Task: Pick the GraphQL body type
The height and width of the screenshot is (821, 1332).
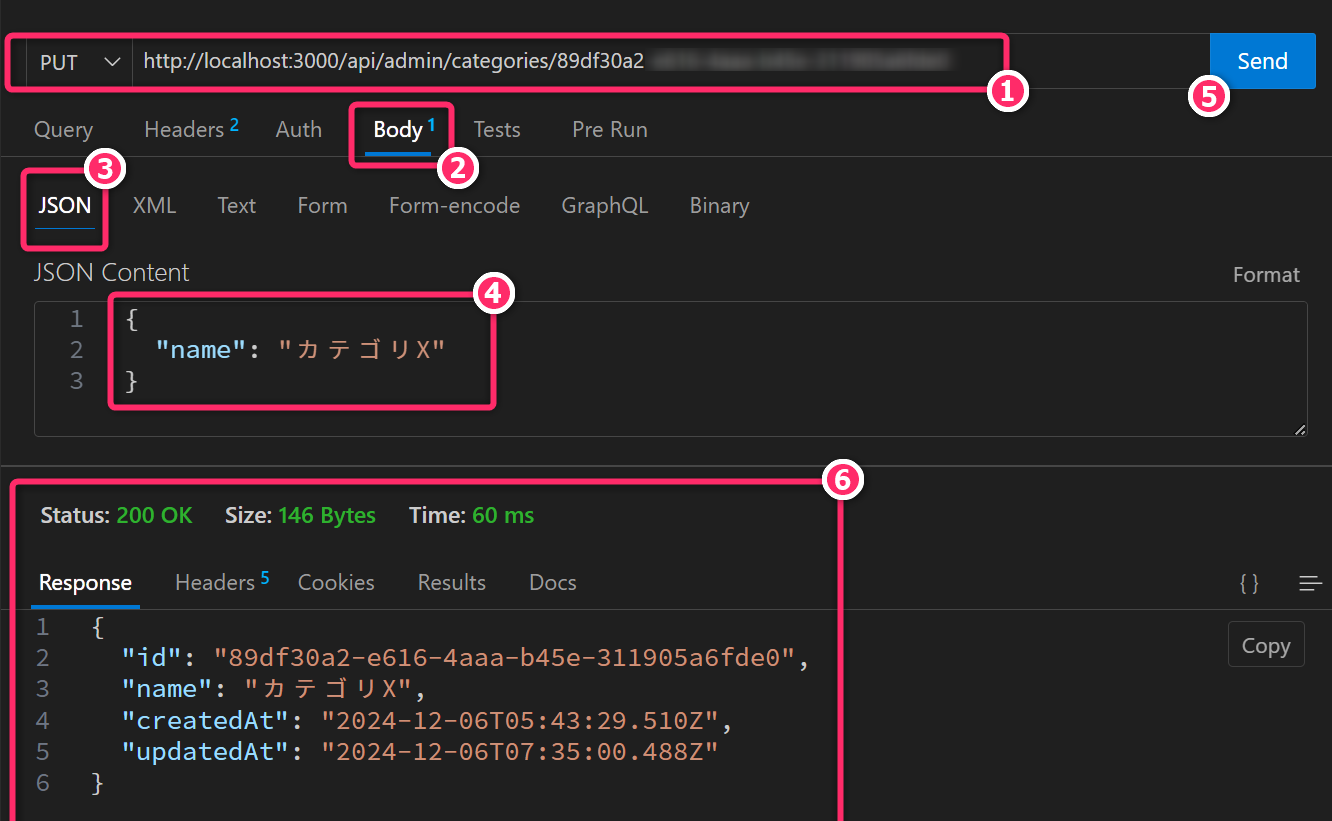Action: [604, 205]
